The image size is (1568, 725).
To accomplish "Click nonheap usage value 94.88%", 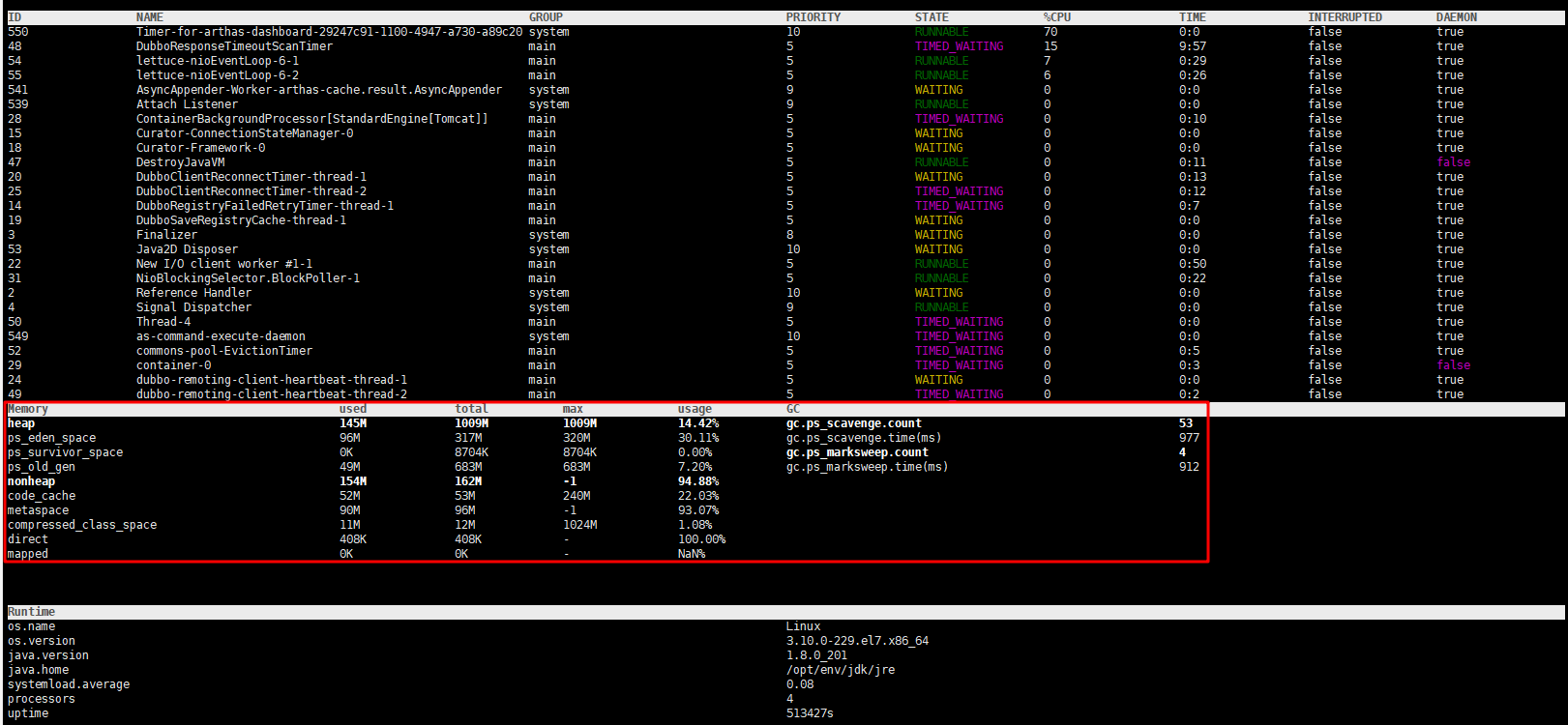I will coord(698,481).
